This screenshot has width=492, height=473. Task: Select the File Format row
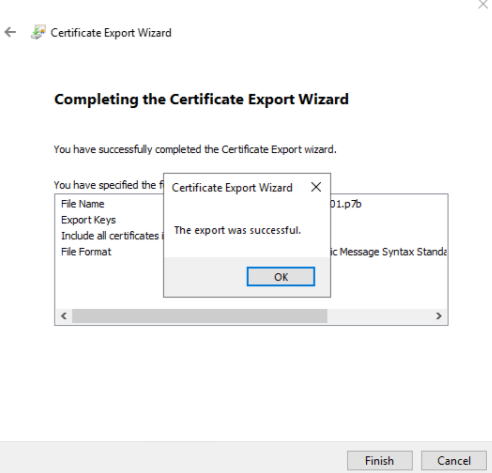[x=251, y=252]
